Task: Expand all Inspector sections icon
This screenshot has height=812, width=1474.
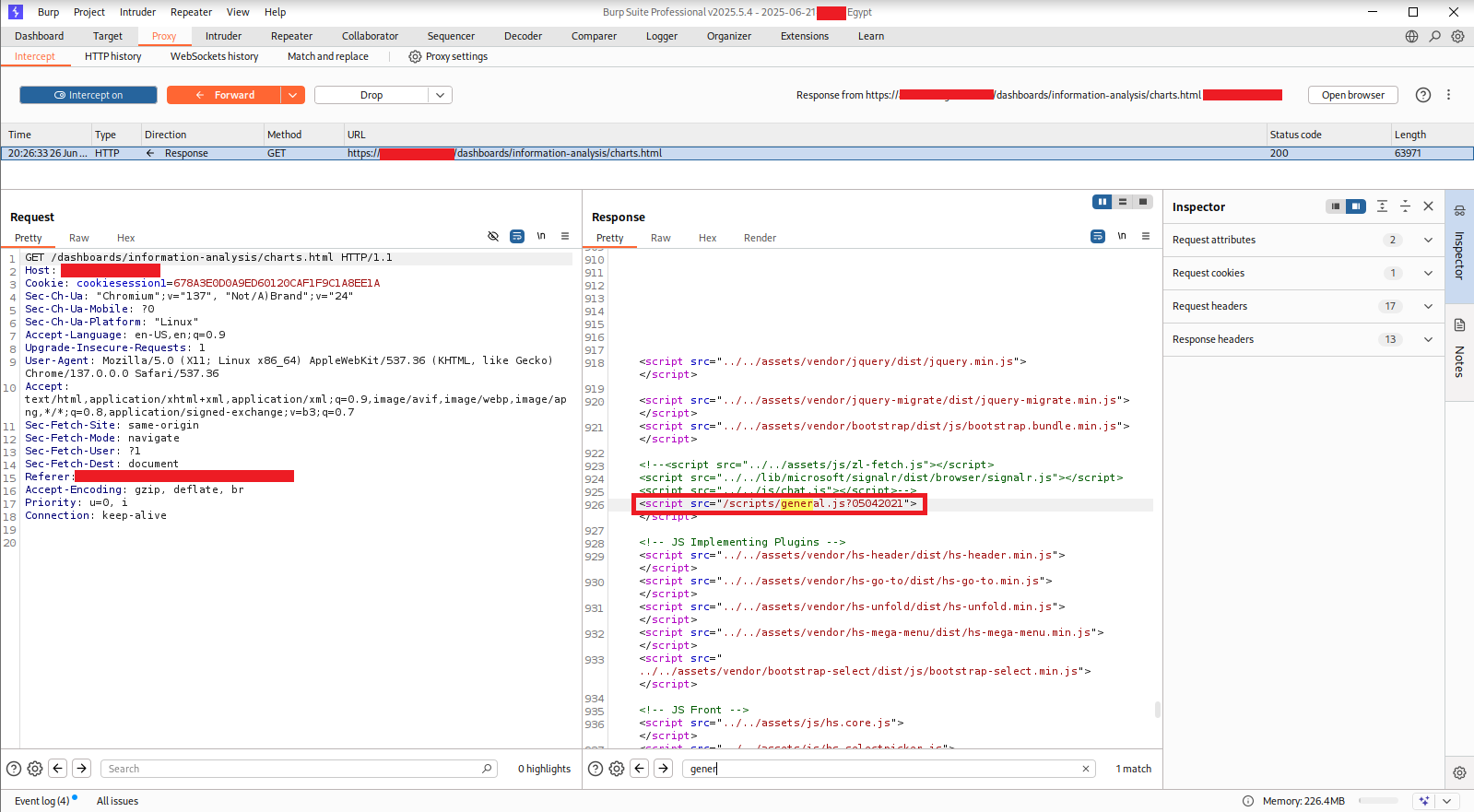Action: click(x=1382, y=206)
